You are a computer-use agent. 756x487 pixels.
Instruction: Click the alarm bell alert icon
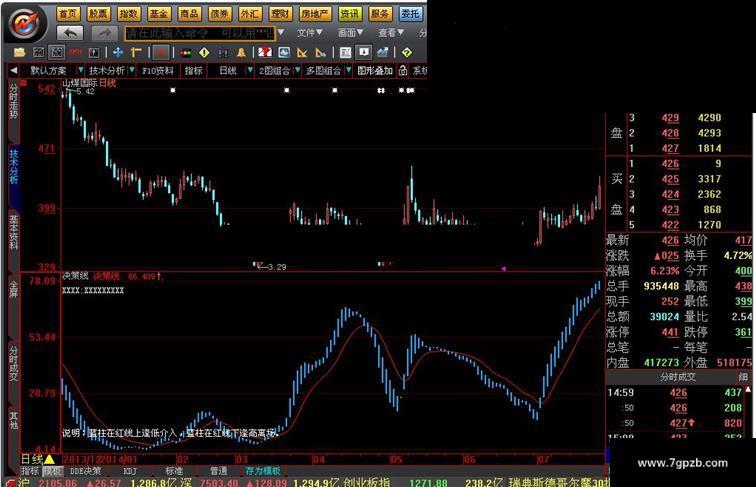tap(241, 52)
